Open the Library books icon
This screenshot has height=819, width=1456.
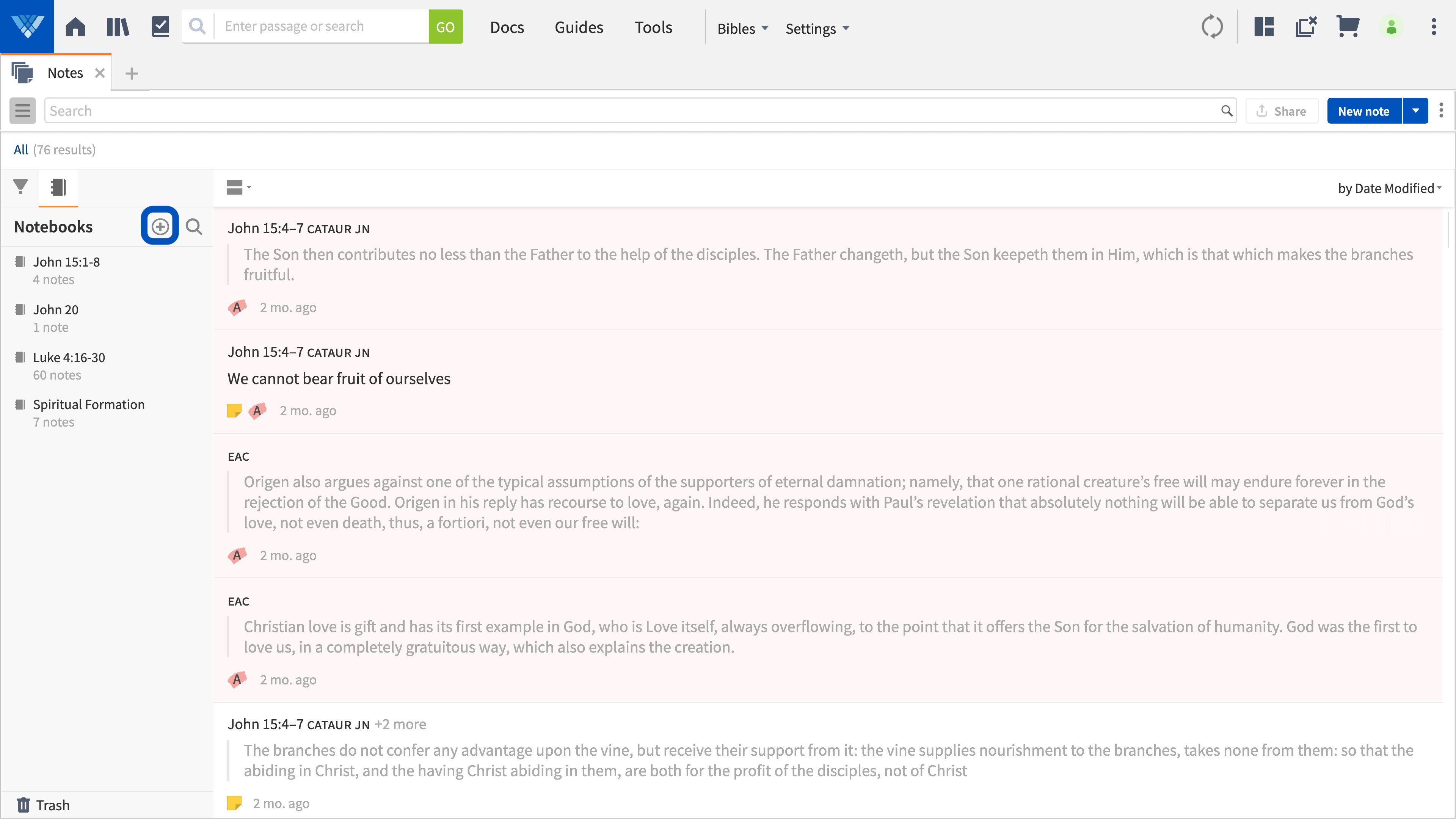(118, 27)
